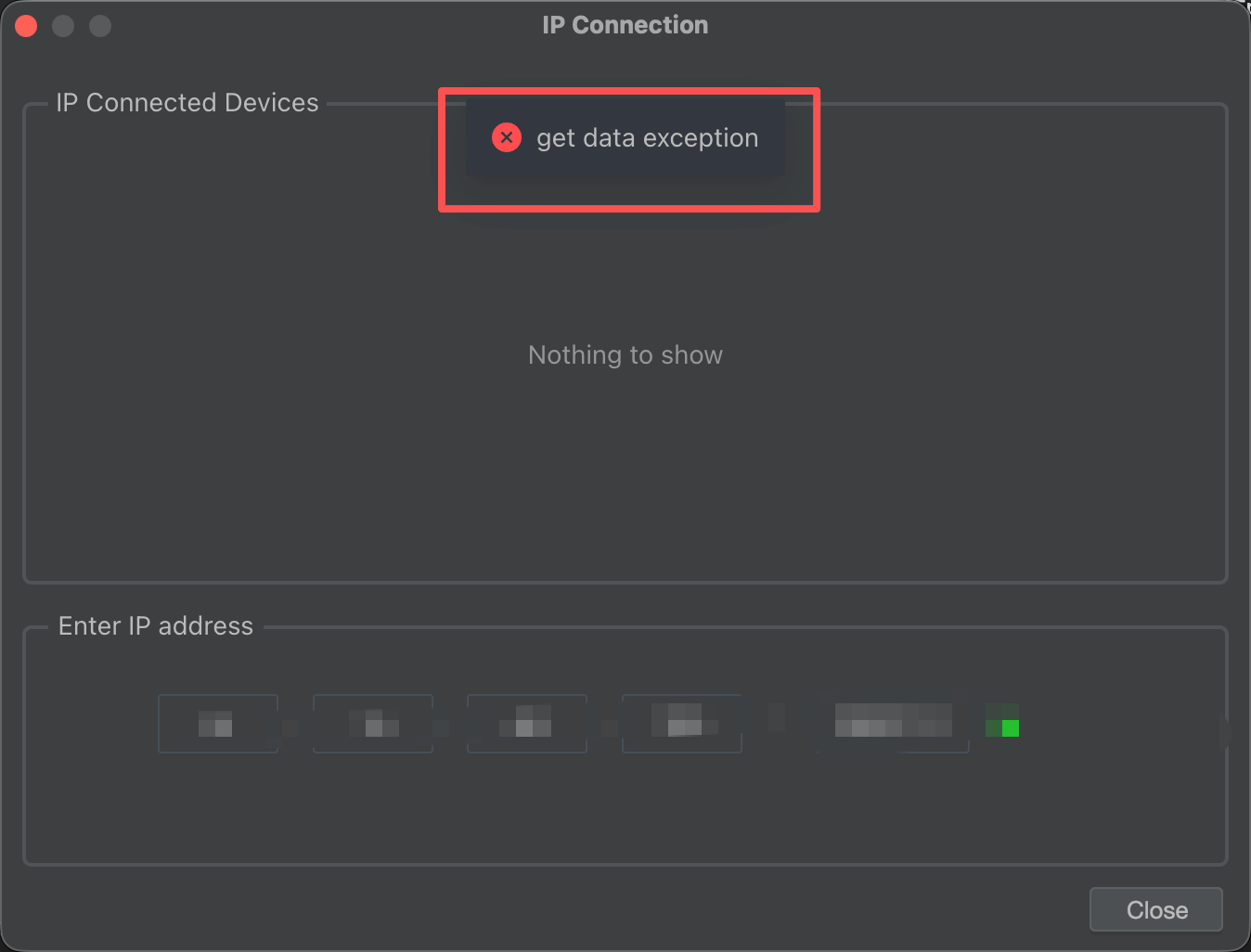Click the "IP Connected Devices" group label
Screen dimensions: 1251x952
187,103
